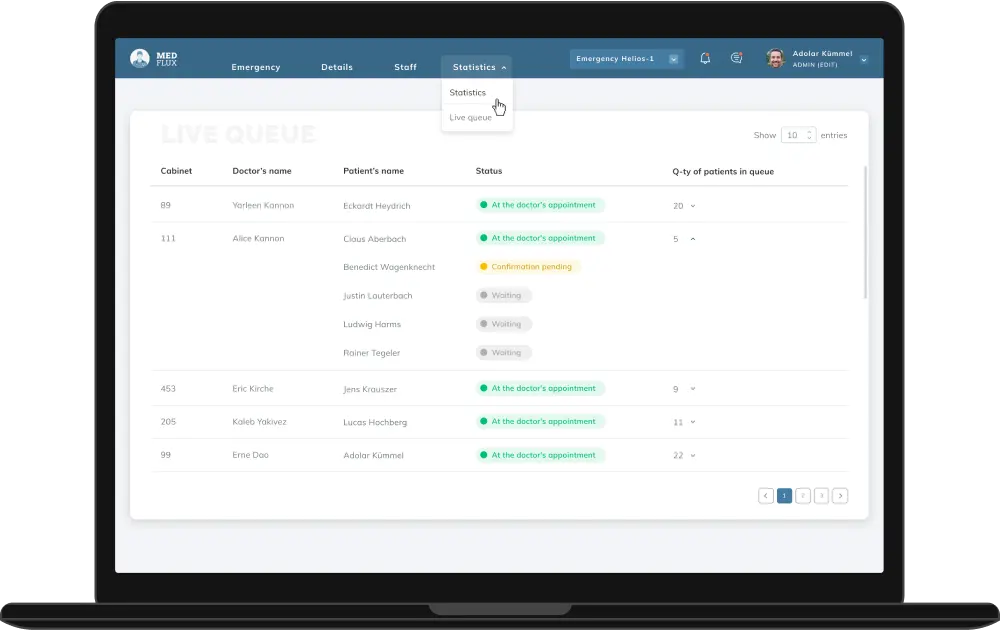Collapse Alice Kannon's patient queue

click(x=693, y=239)
